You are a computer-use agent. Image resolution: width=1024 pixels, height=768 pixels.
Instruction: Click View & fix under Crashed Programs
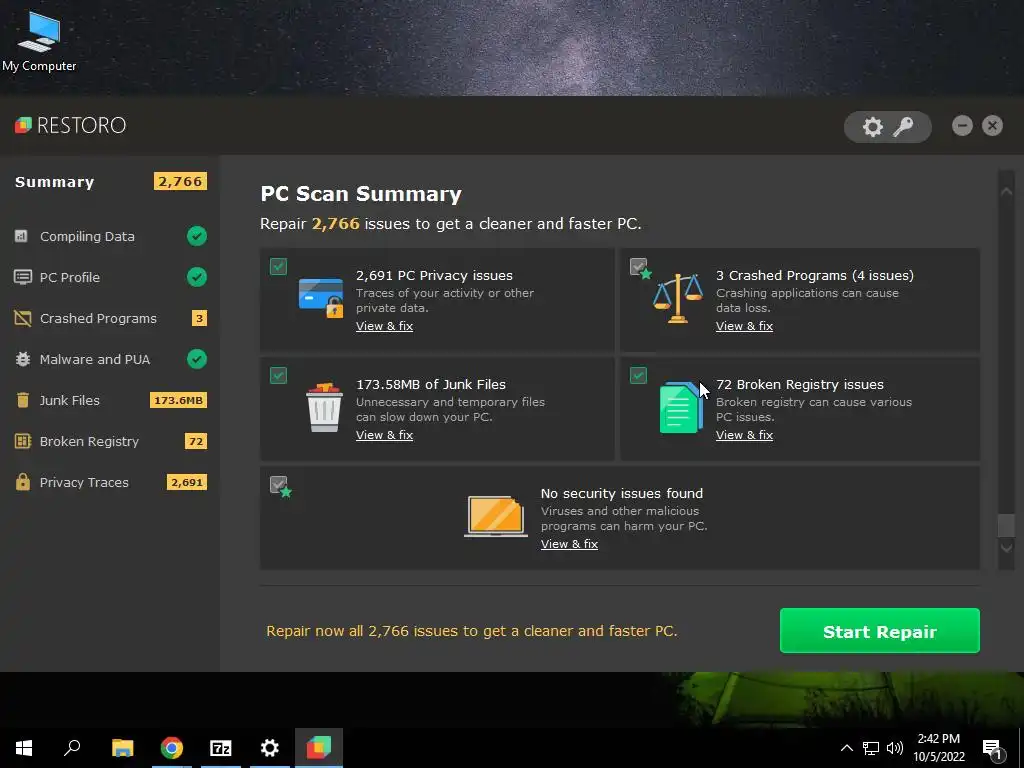(x=744, y=326)
